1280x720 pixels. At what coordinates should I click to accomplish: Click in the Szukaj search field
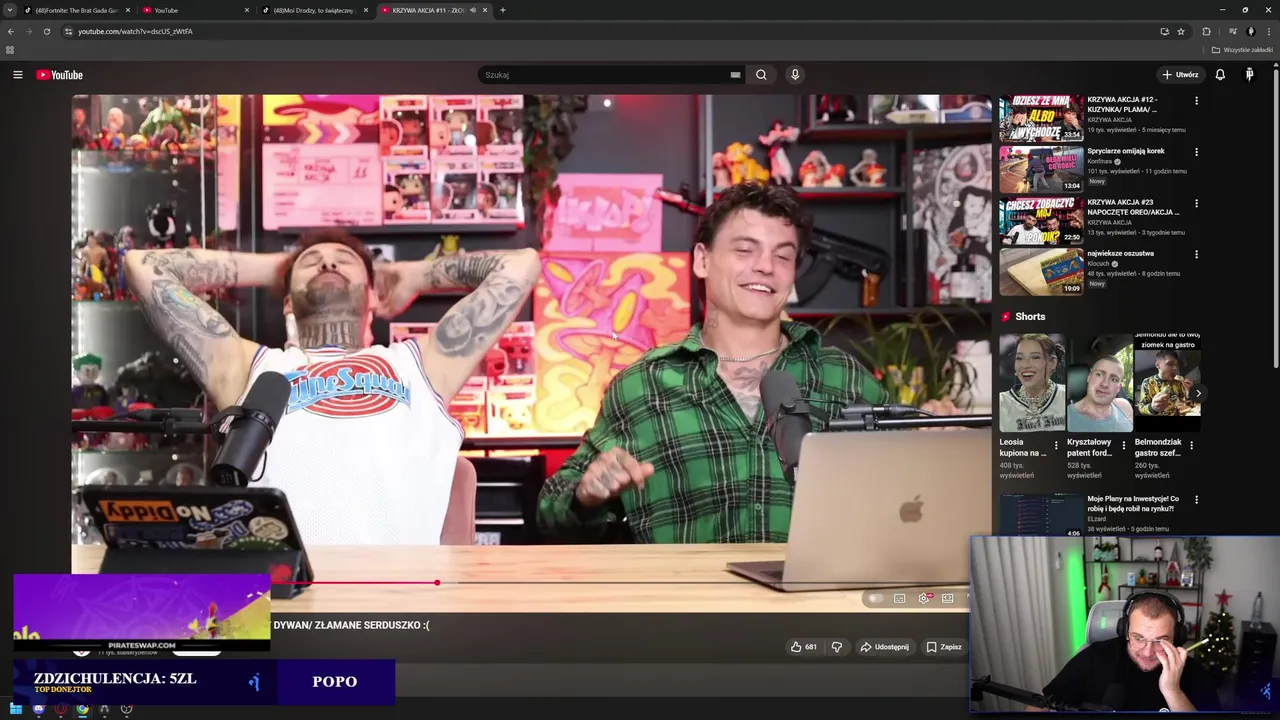[x=605, y=75]
